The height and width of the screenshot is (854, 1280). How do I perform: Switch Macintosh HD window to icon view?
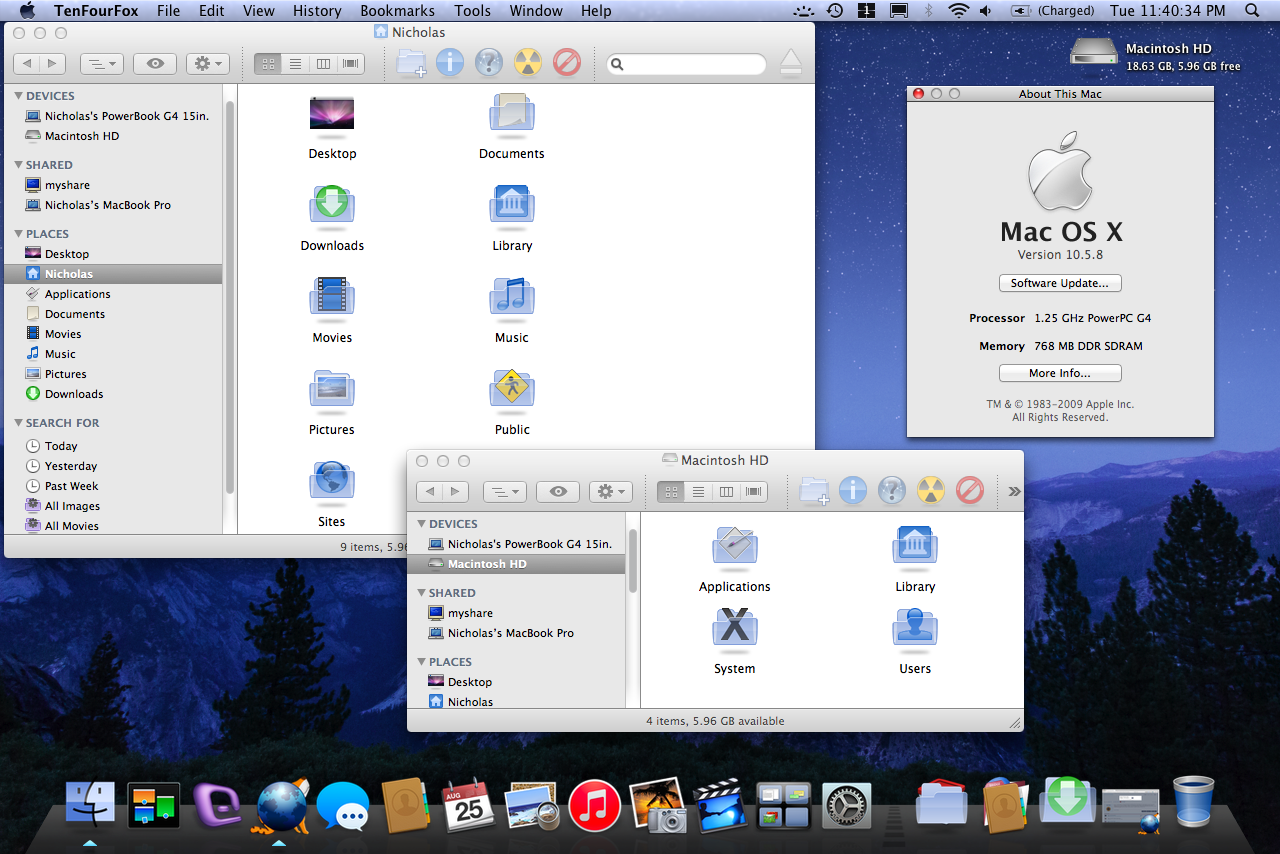coord(671,492)
